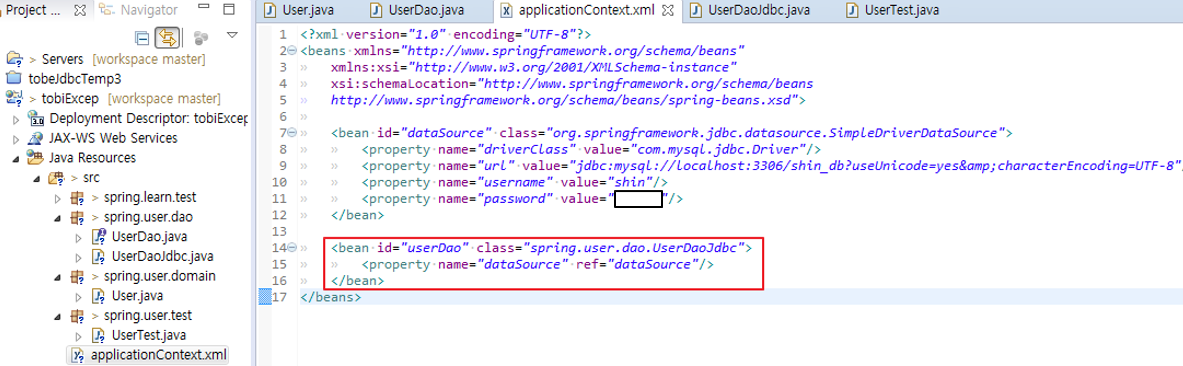Click the marker on line 17 ruler
1183x366 pixels.
coord(265,297)
